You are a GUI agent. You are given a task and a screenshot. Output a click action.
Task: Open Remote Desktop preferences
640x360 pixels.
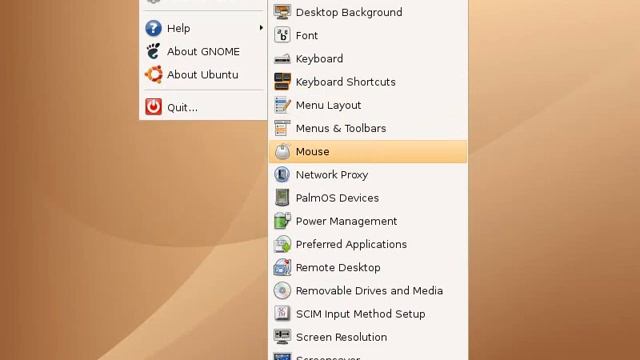click(368, 267)
